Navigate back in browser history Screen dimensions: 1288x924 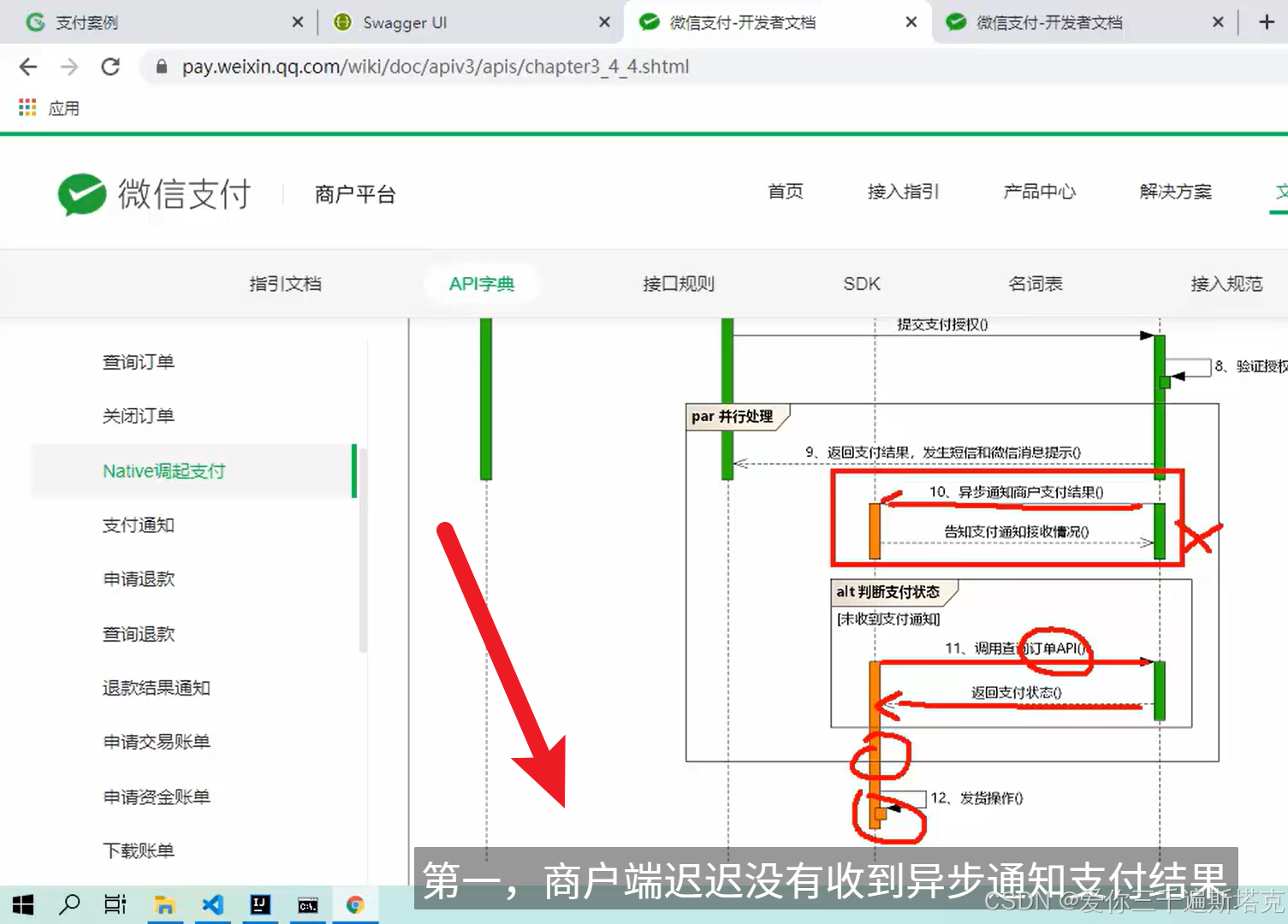pyautogui.click(x=27, y=66)
